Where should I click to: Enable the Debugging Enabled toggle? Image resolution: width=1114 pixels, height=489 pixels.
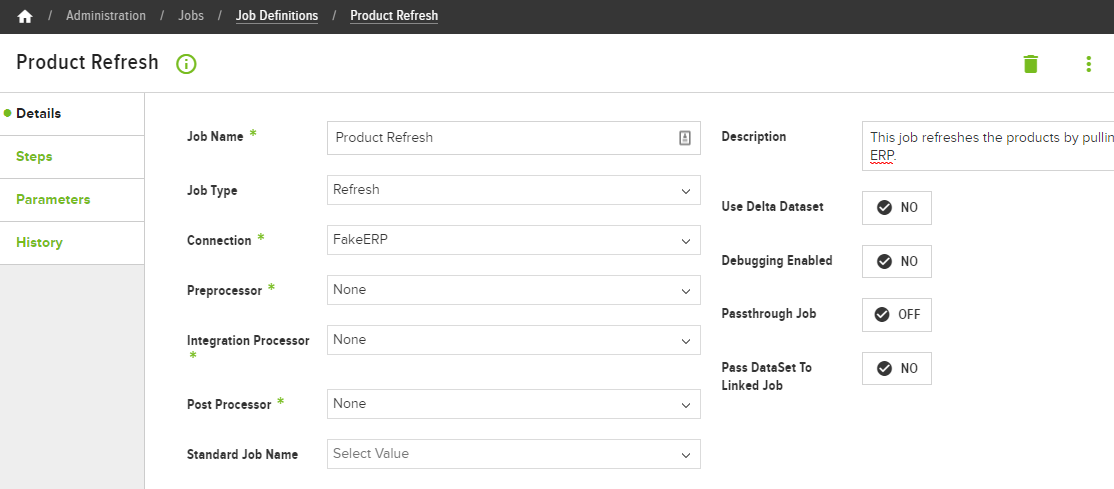click(897, 262)
